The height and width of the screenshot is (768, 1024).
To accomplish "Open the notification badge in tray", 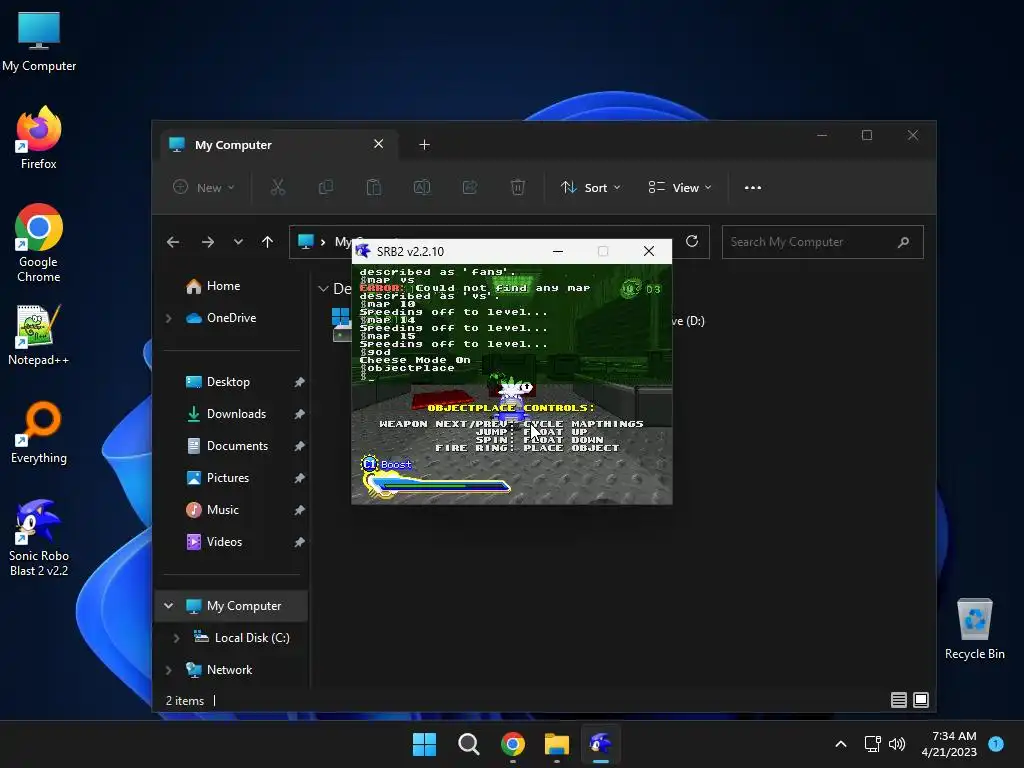I will click(996, 743).
